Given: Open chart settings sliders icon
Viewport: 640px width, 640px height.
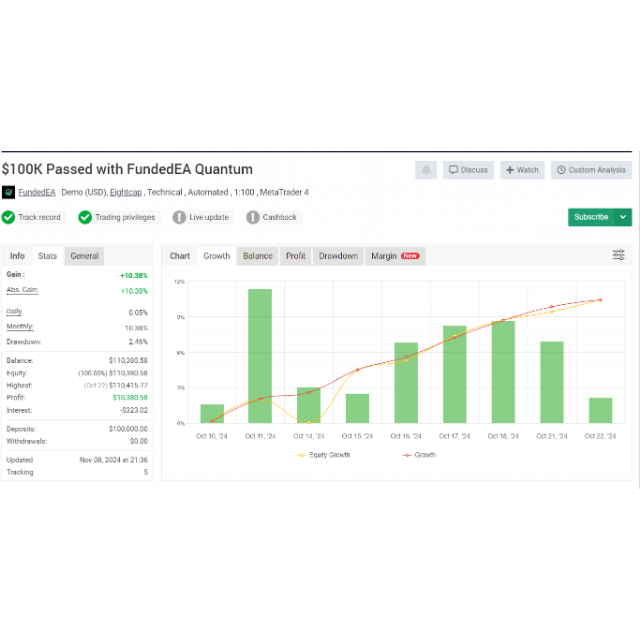Looking at the screenshot, I should click(619, 255).
